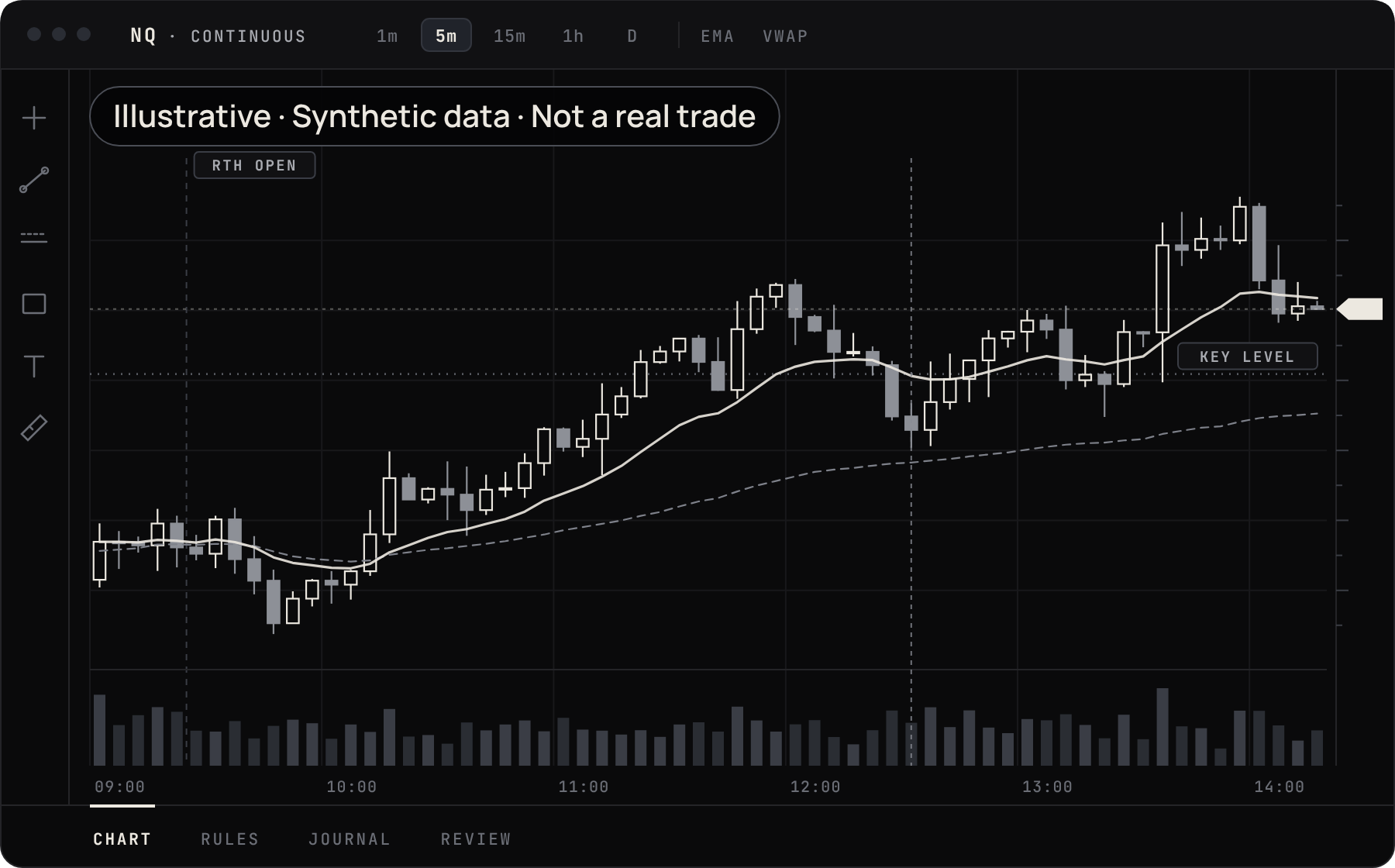Click the 14:00 time axis label
The height and width of the screenshot is (868, 1395).
pyautogui.click(x=1280, y=787)
